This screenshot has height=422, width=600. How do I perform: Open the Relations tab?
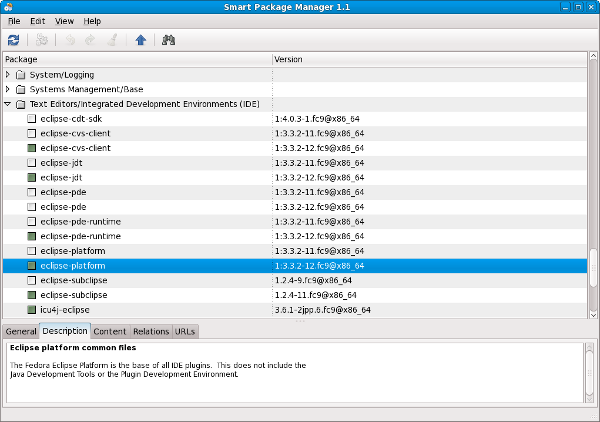pos(151,331)
